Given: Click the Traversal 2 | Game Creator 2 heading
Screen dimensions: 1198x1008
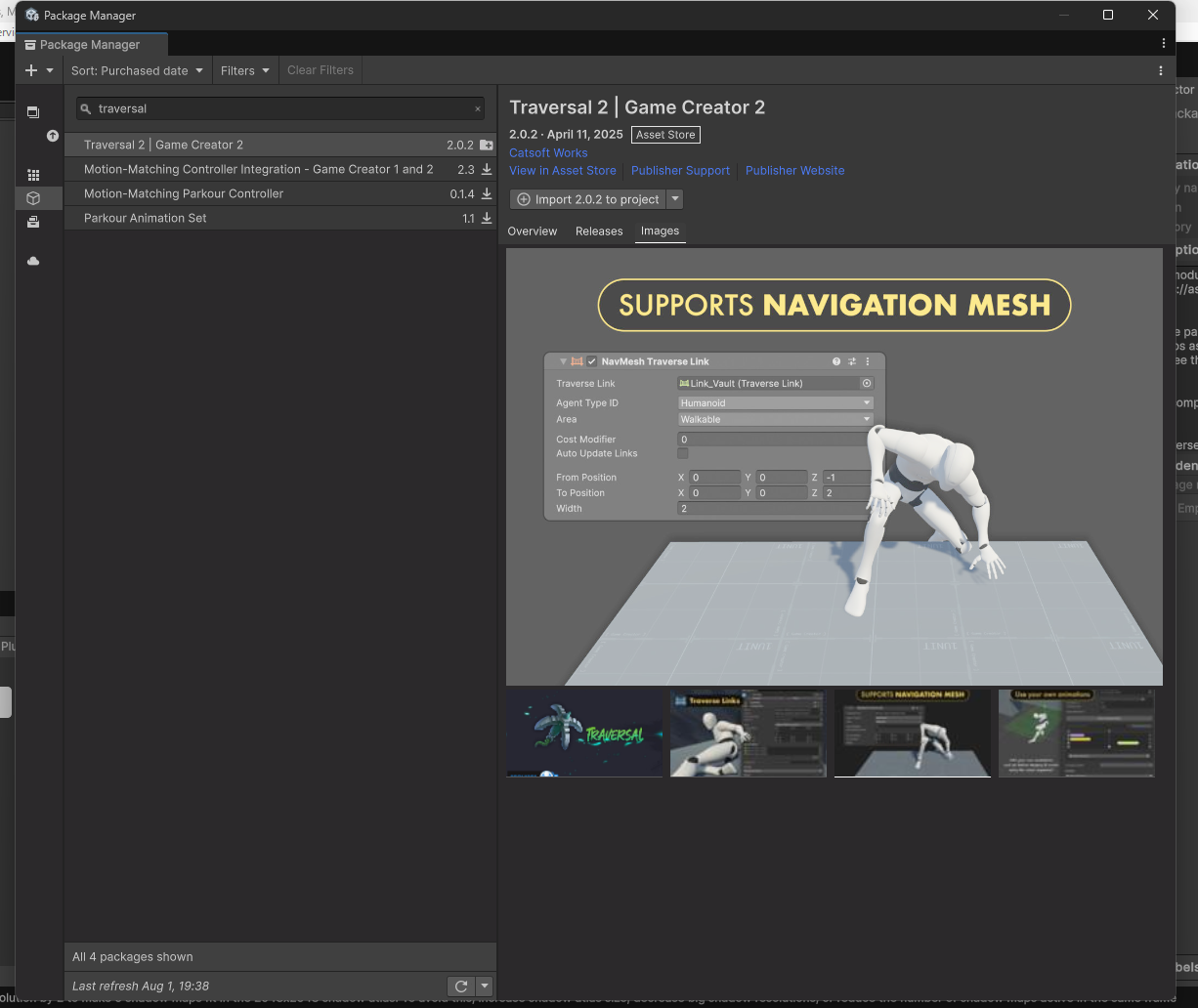Looking at the screenshot, I should [637, 107].
